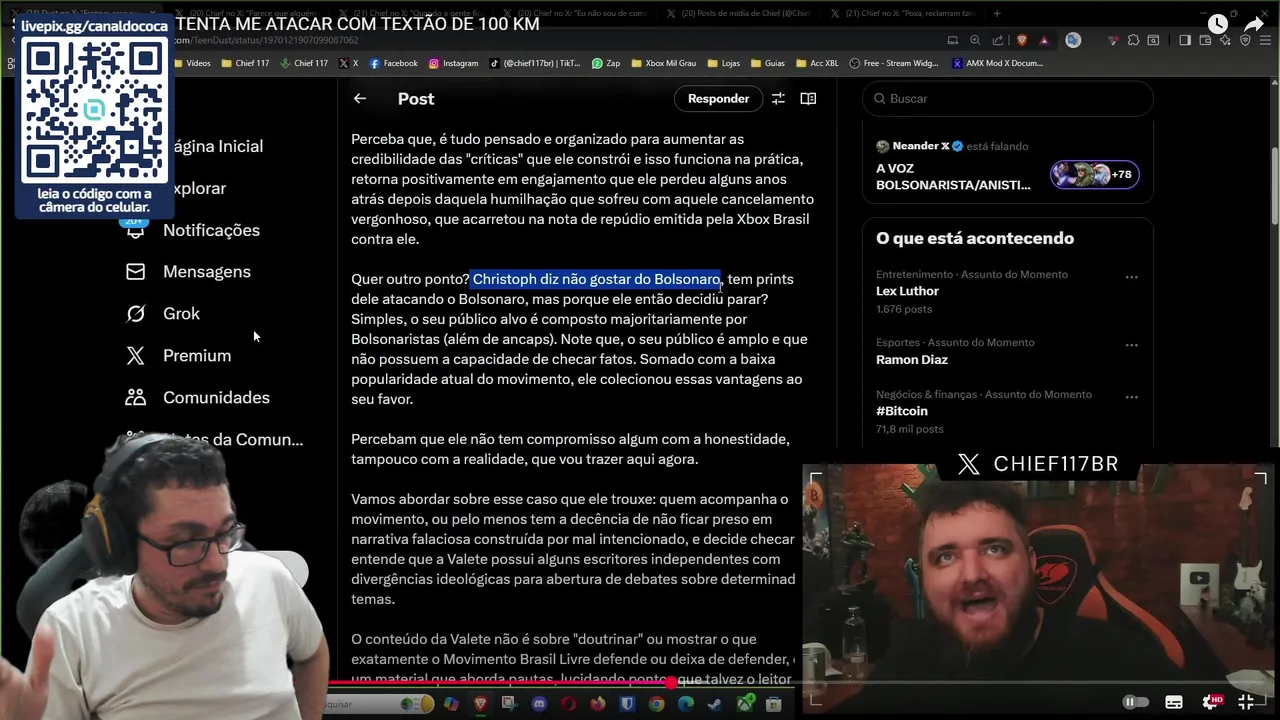The width and height of the screenshot is (1280, 720).
Task: Open AMX Mod X Docum... bookmark
Action: coord(998,63)
